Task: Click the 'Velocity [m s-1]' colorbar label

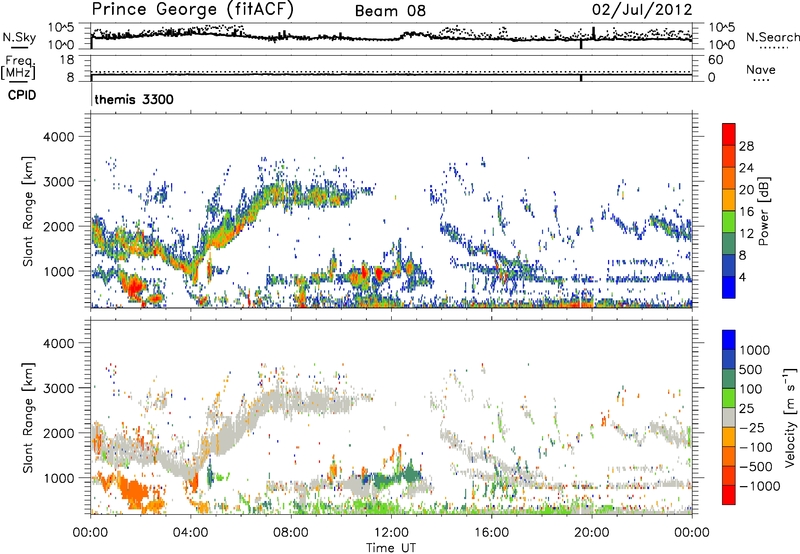Action: coord(790,417)
